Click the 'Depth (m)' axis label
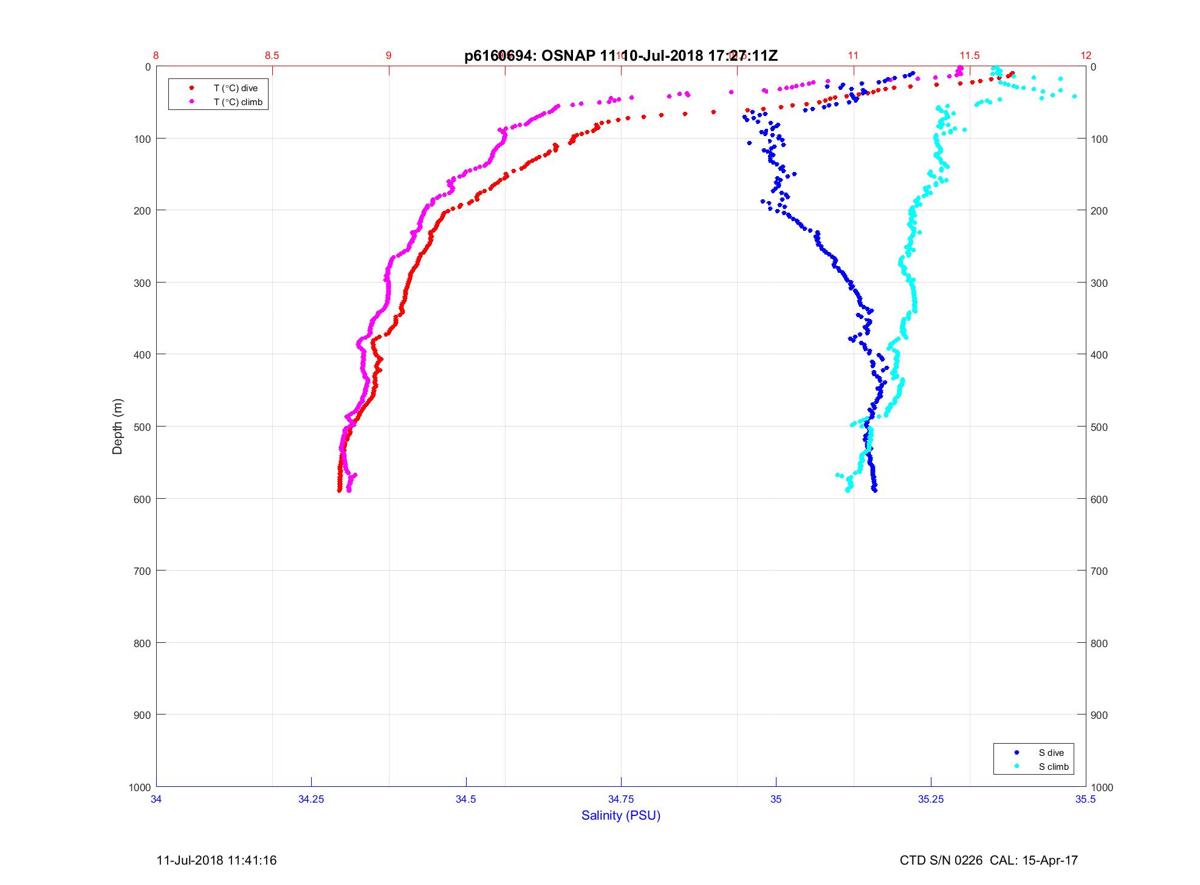The width and height of the screenshot is (1200, 885). 118,427
